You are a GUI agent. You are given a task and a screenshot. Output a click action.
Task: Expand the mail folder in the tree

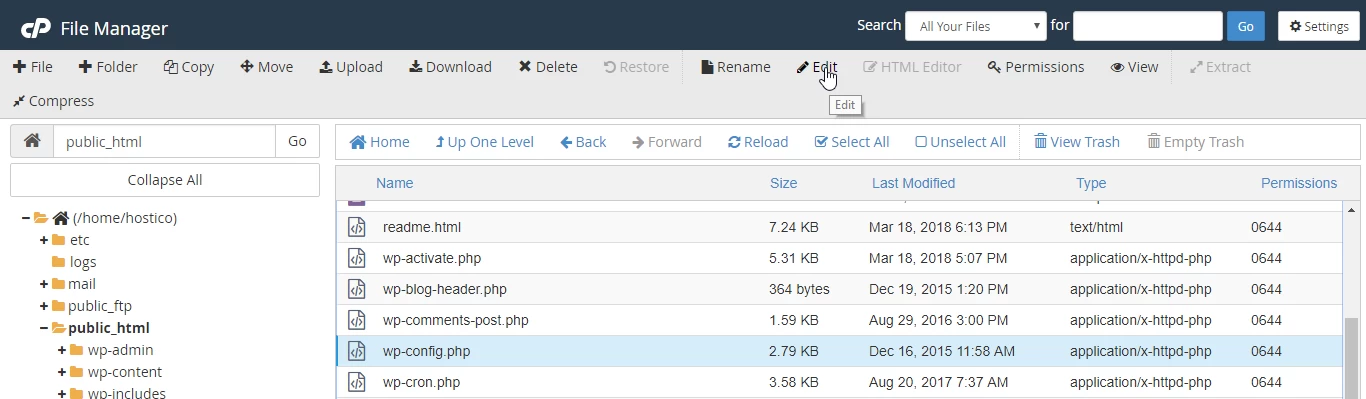tap(44, 284)
